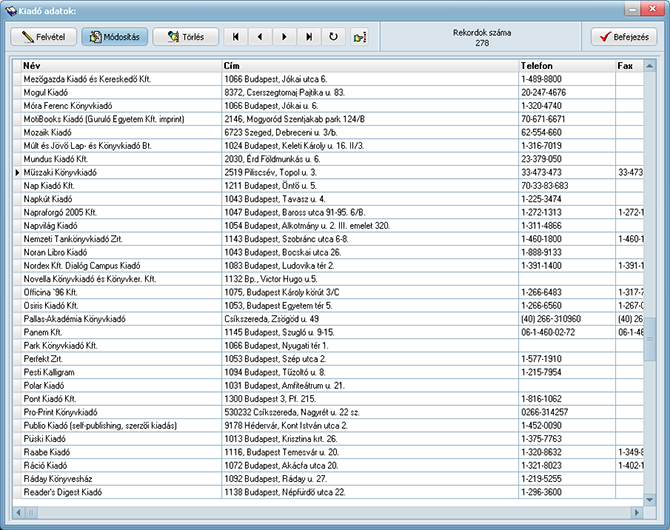Click vertical scrollbar down arrow
Viewport: 670px width, 530px height.
click(x=649, y=500)
